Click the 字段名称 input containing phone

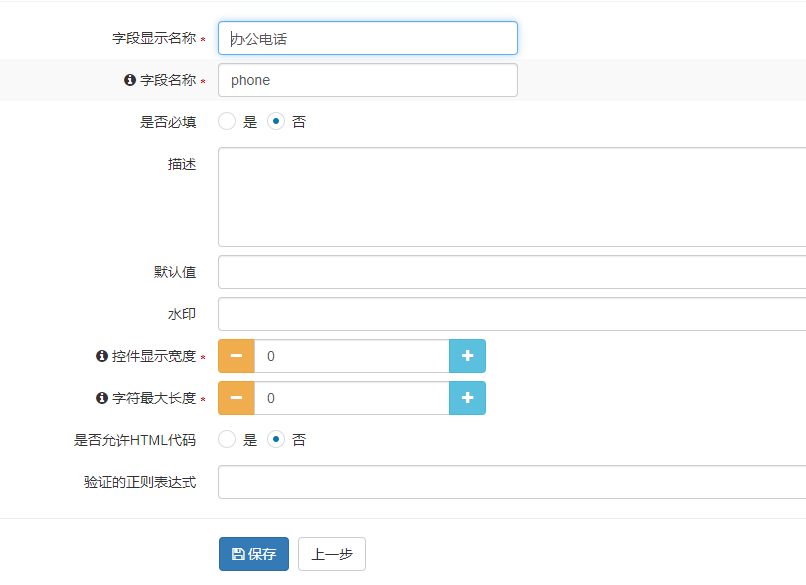(x=367, y=80)
